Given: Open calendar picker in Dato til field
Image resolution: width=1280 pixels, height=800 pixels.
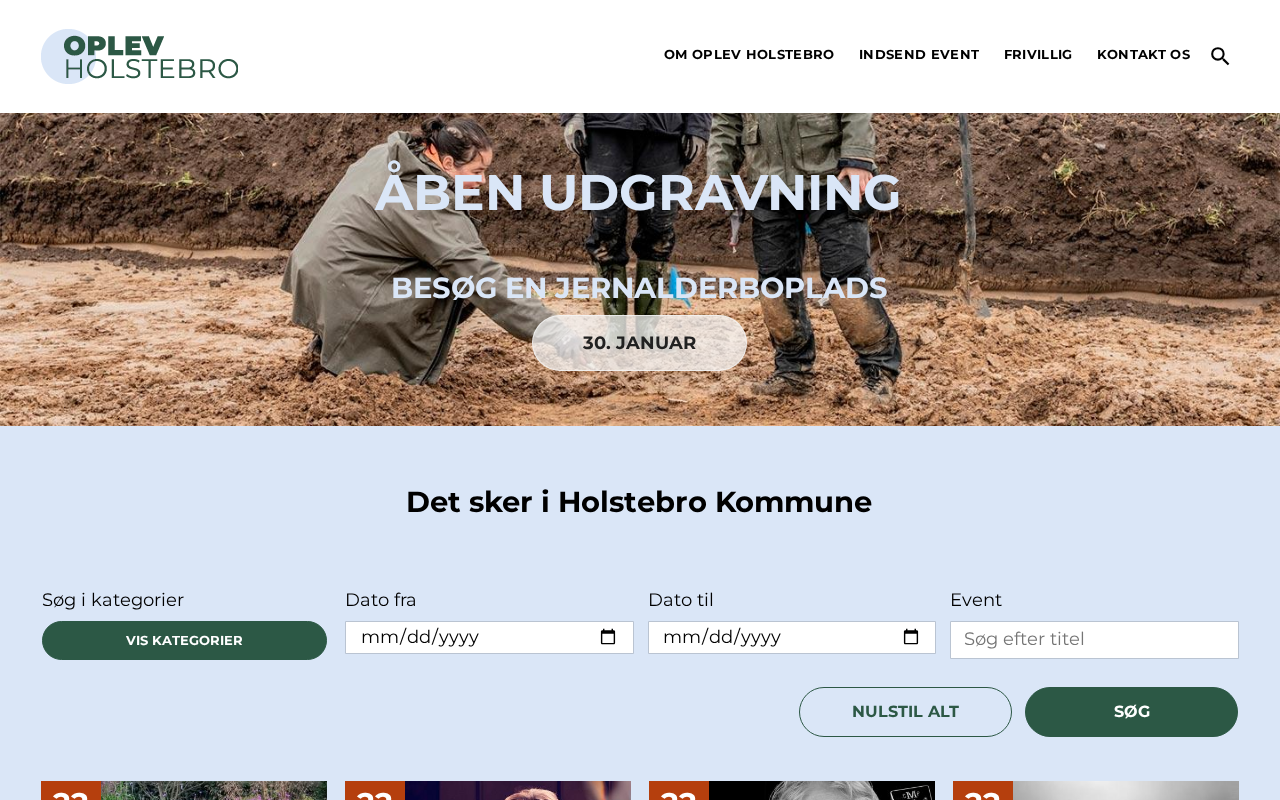Looking at the screenshot, I should [911, 637].
